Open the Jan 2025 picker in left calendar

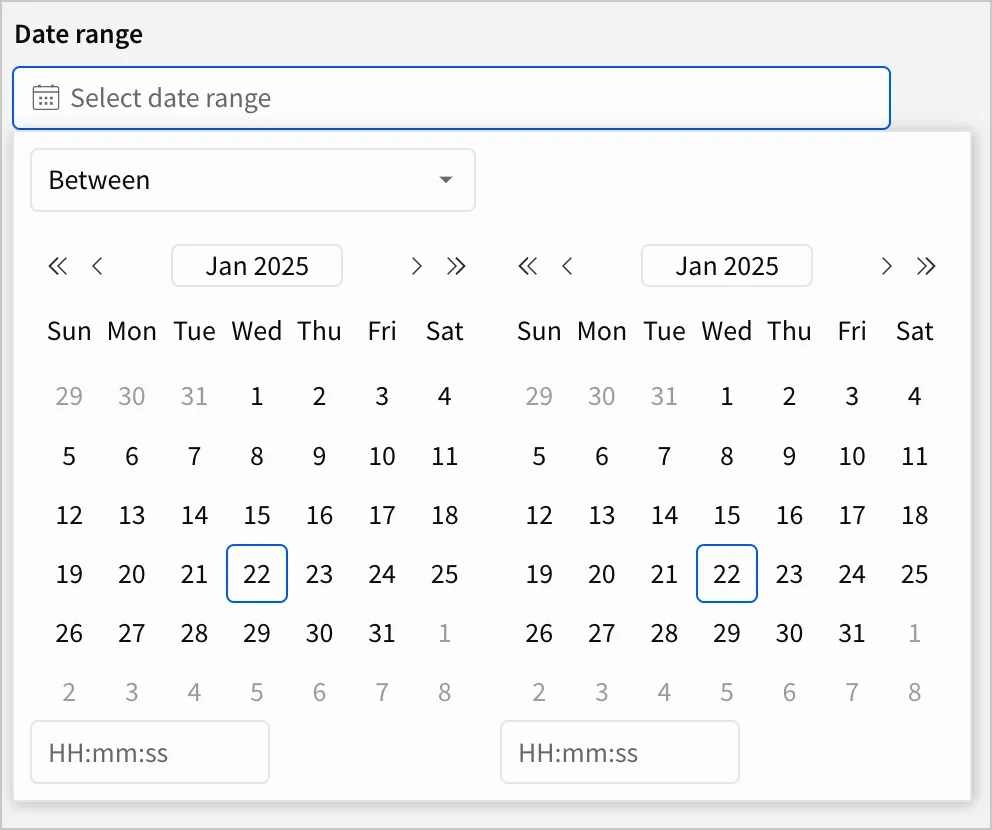click(257, 266)
